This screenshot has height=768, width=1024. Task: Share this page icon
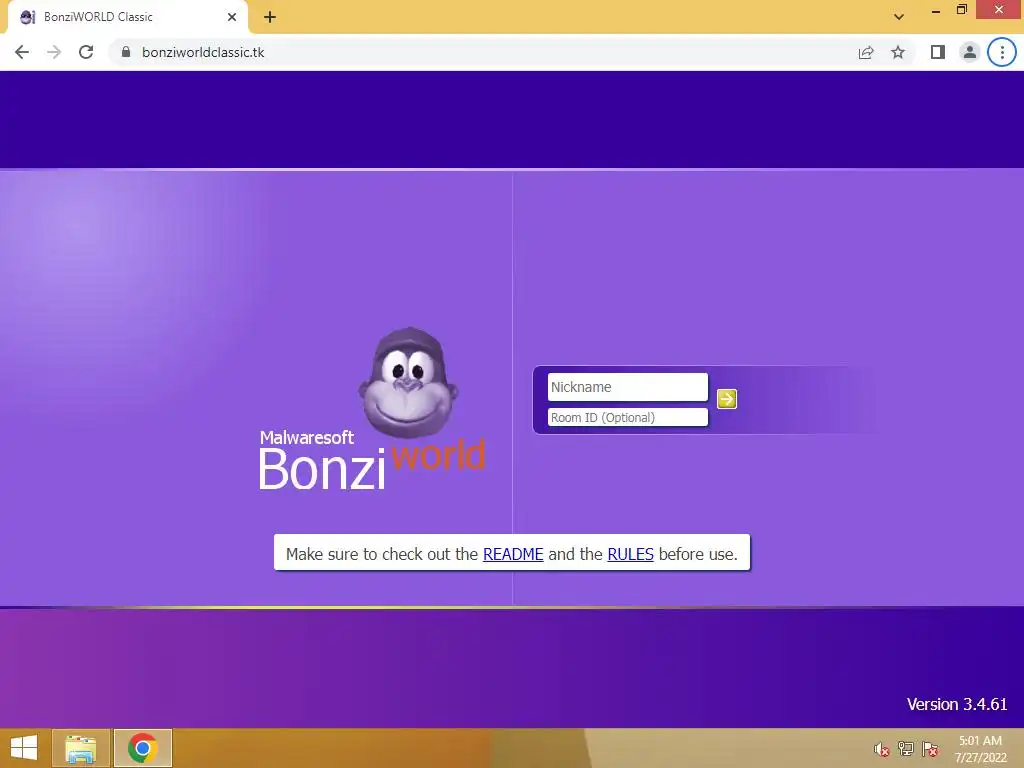pos(866,52)
